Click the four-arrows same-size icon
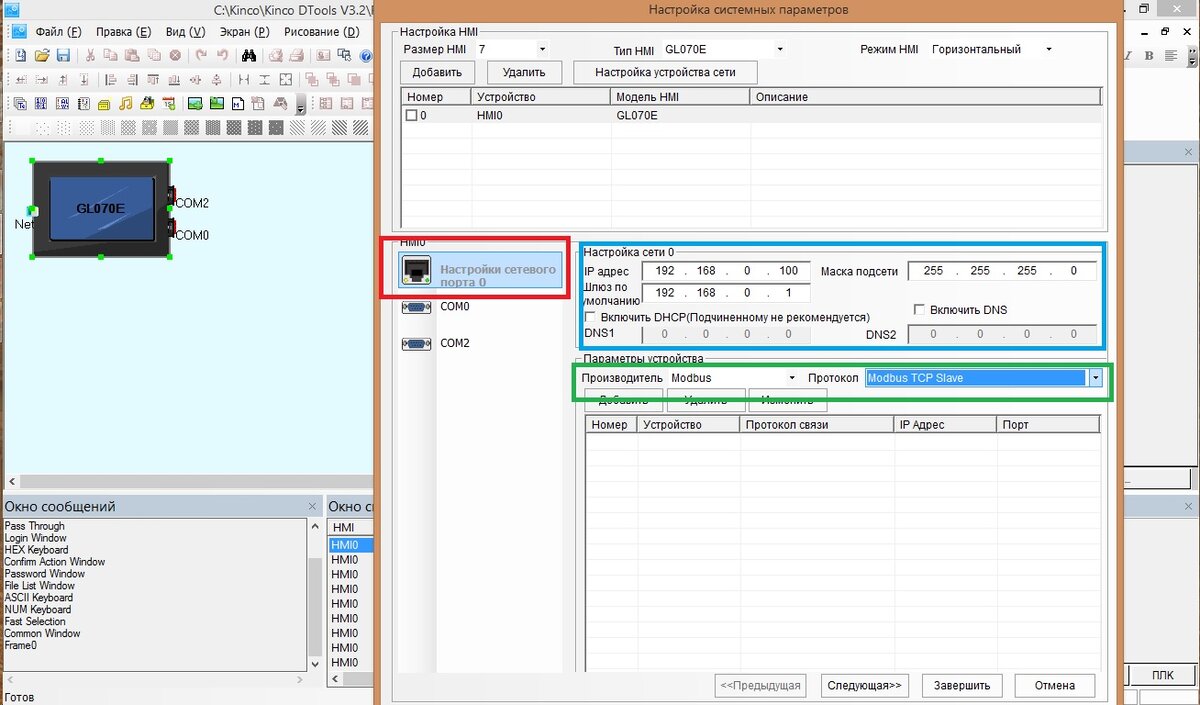The width and height of the screenshot is (1200, 705). coord(286,80)
